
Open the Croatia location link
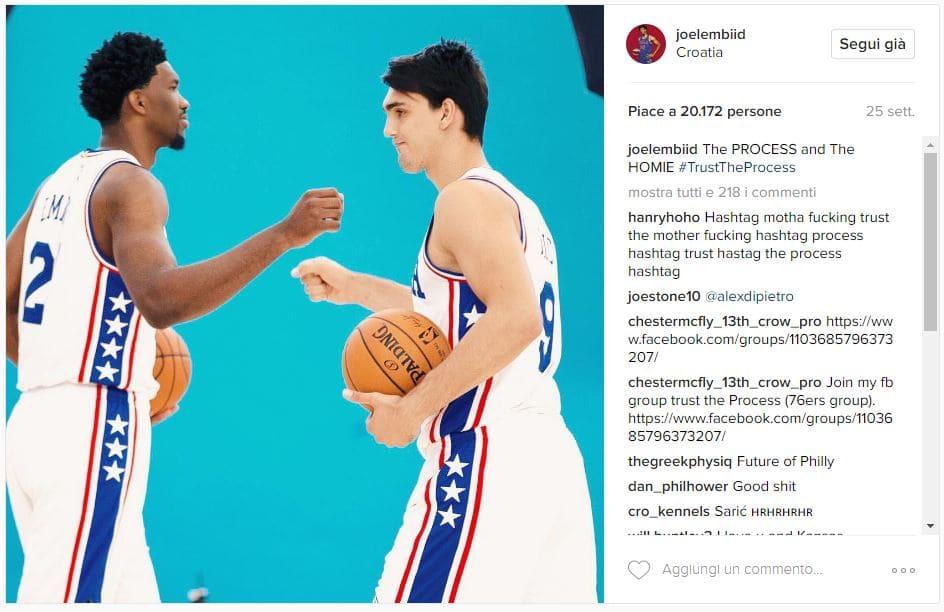pos(699,52)
